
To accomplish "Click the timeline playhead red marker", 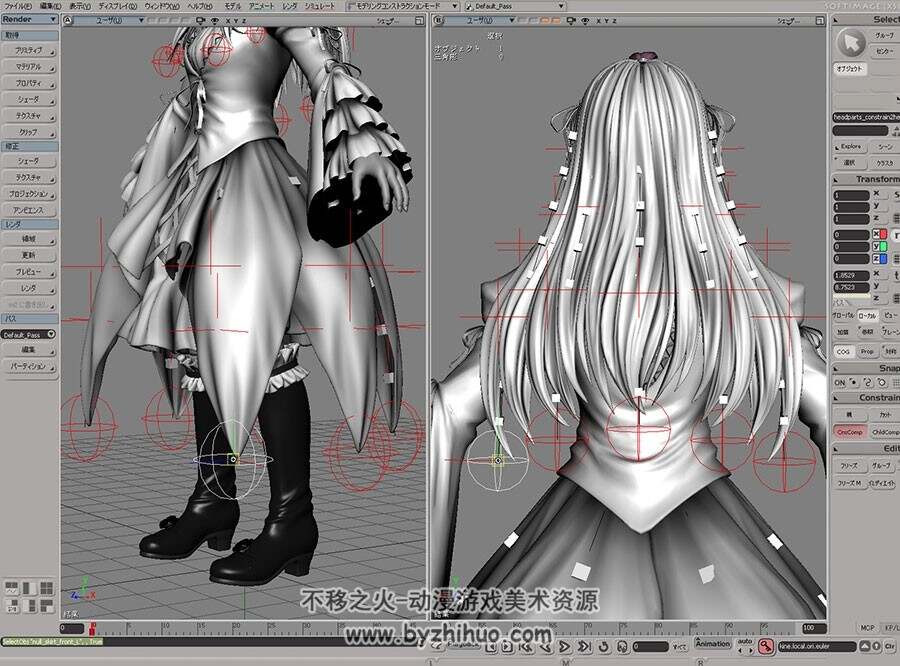I will (92, 627).
